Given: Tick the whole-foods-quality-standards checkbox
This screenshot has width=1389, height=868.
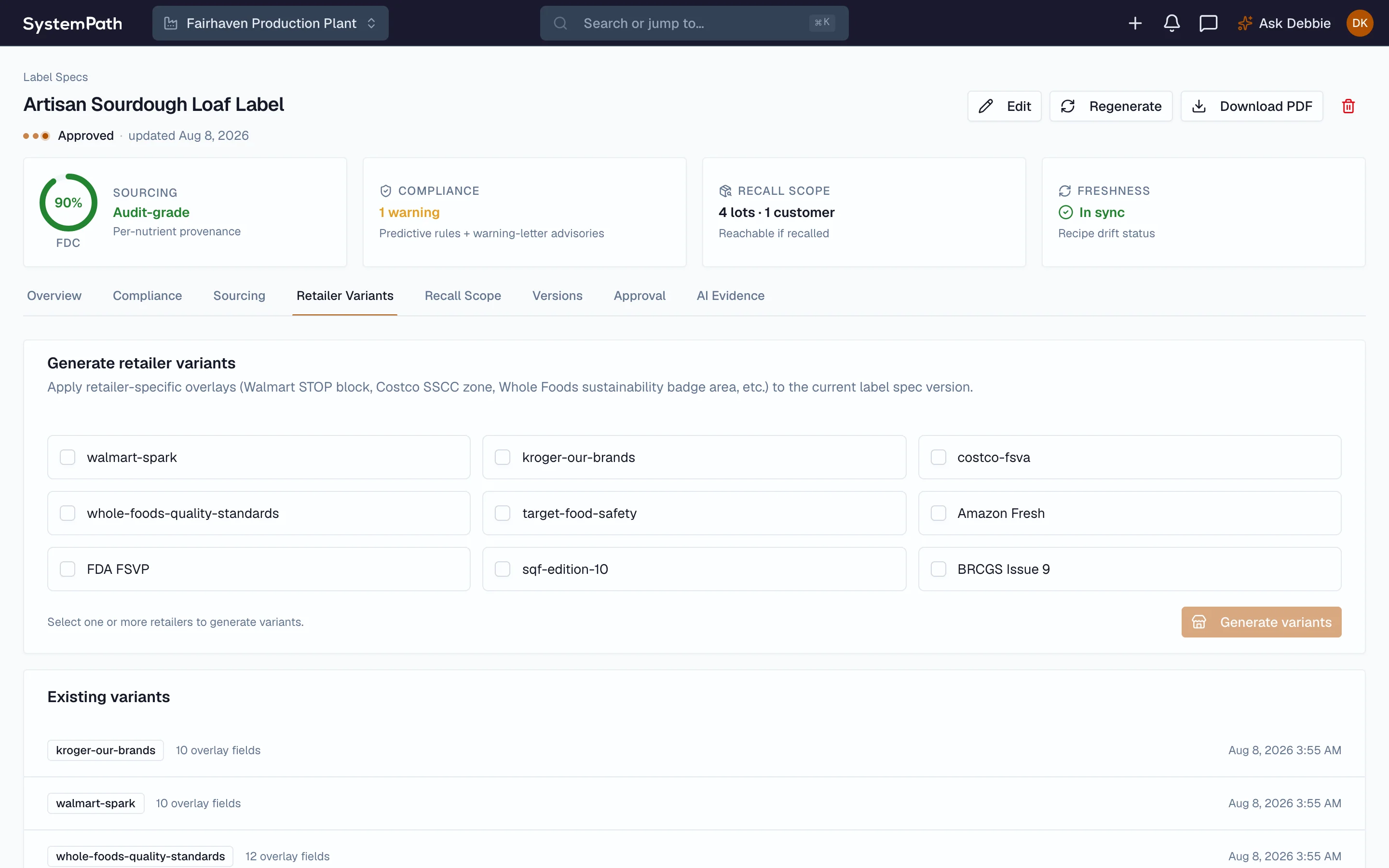Looking at the screenshot, I should (68, 513).
